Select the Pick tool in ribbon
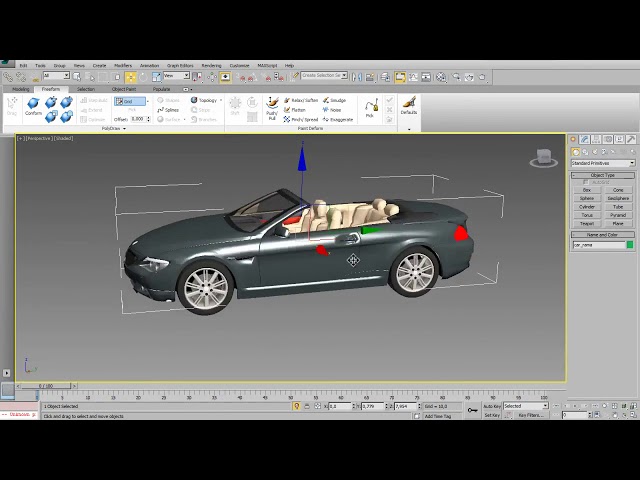640x480 pixels. [370, 109]
